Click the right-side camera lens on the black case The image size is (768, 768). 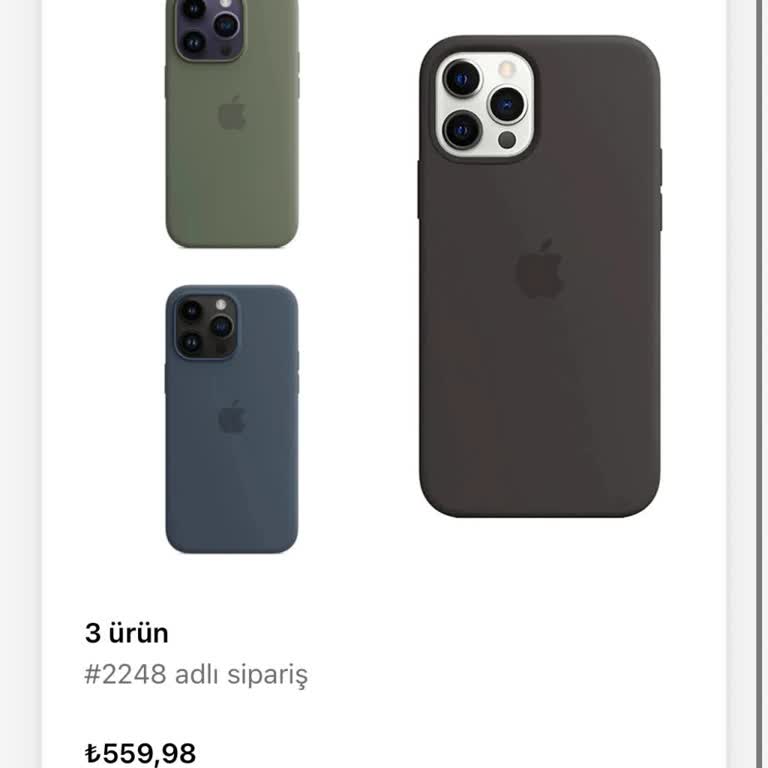coord(507,104)
